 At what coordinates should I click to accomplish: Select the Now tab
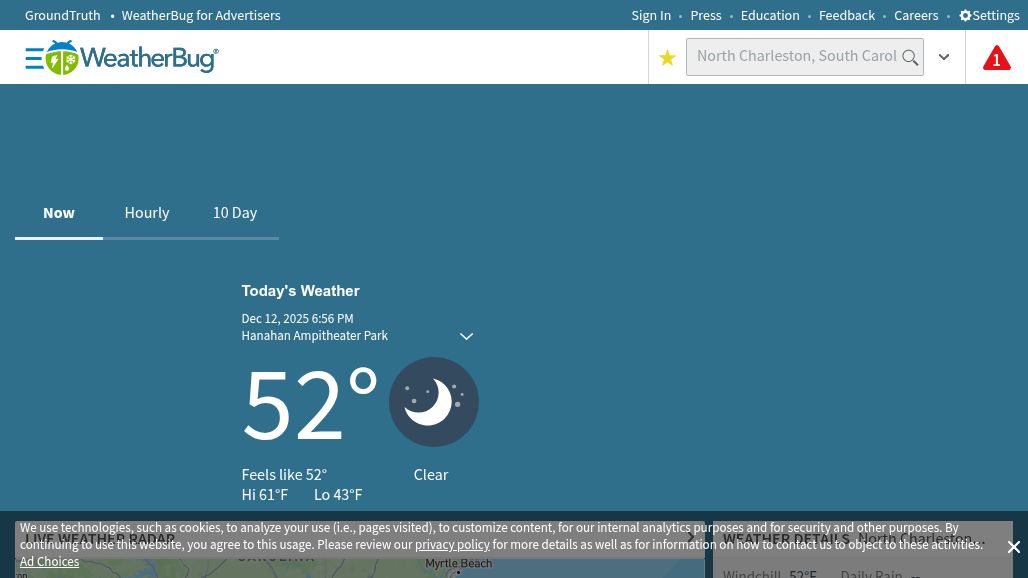pyautogui.click(x=59, y=213)
